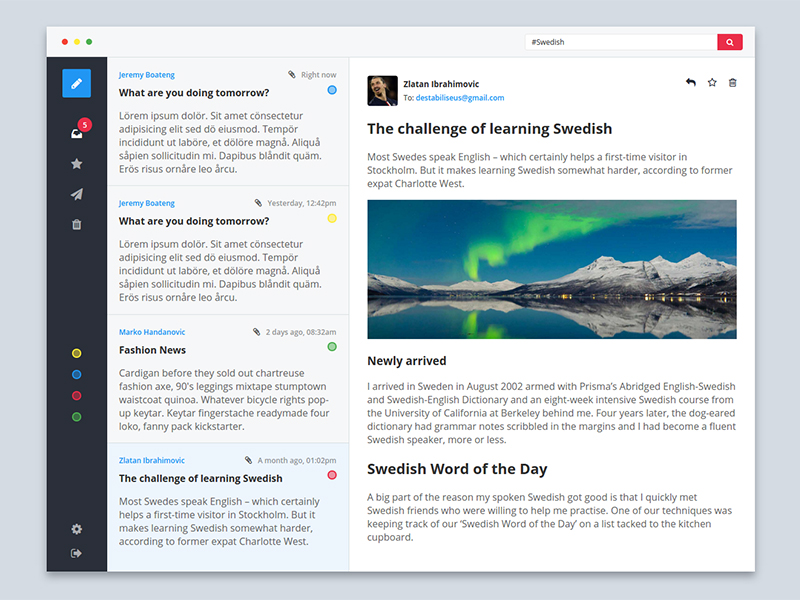Click the blue compose pencil button
The width and height of the screenshot is (800, 600).
tap(76, 83)
